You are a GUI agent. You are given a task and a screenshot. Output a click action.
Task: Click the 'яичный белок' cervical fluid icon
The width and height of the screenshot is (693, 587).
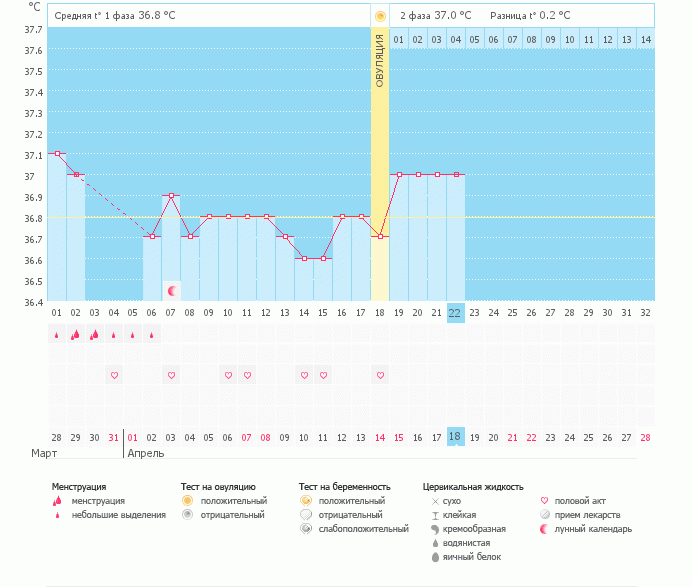[x=435, y=557]
